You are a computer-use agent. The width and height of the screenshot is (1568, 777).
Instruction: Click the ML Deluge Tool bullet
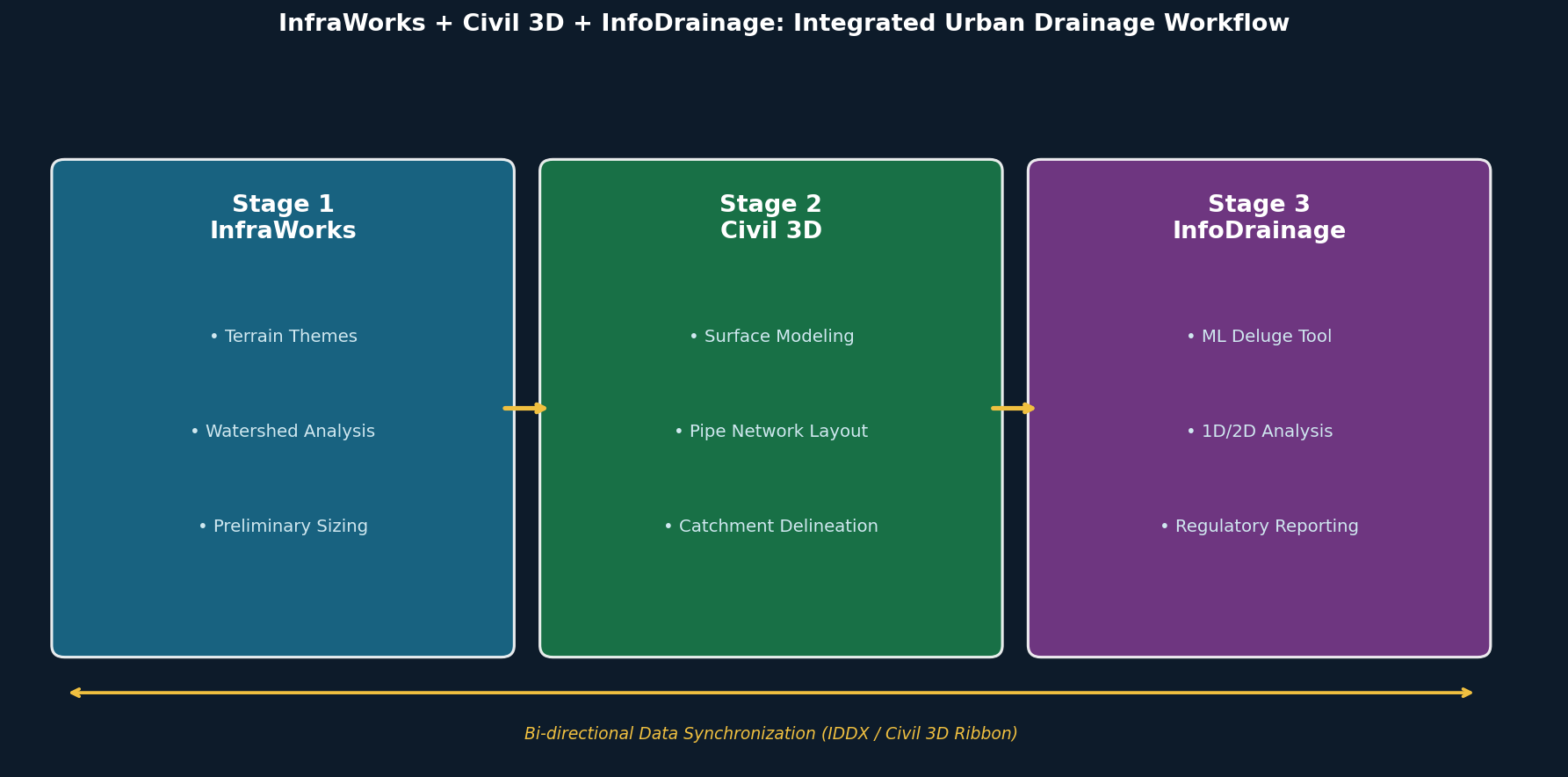click(1259, 337)
